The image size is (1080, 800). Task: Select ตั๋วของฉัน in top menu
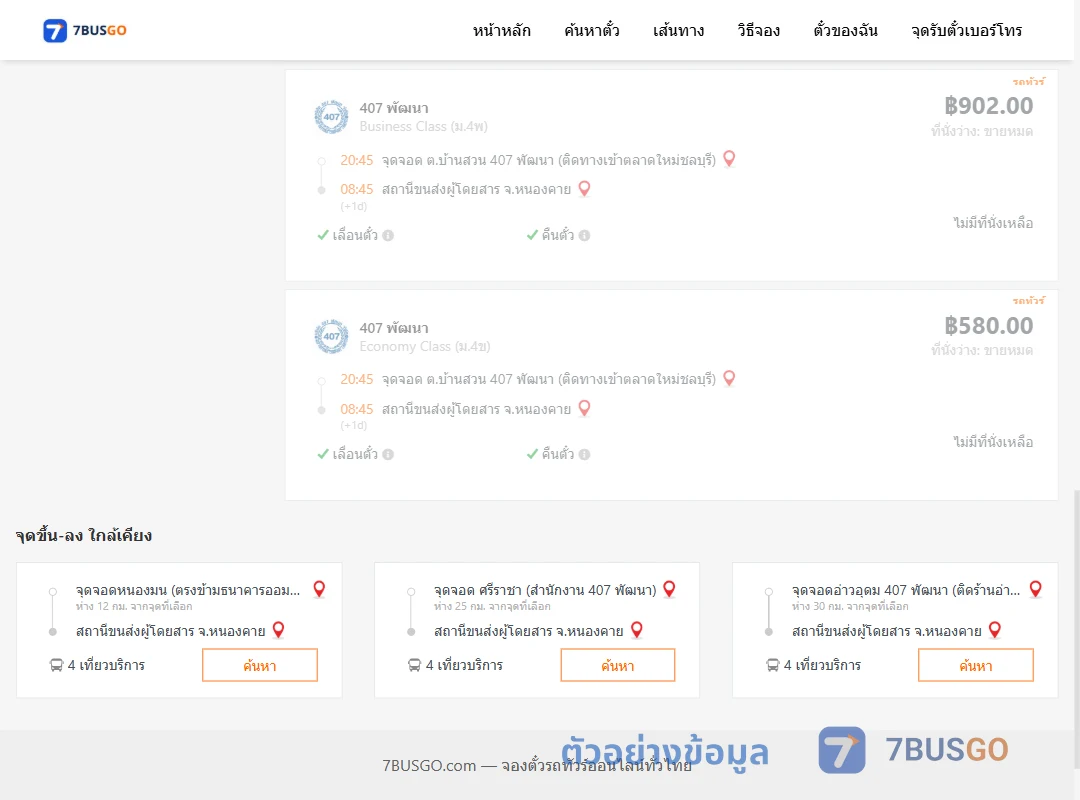point(845,30)
